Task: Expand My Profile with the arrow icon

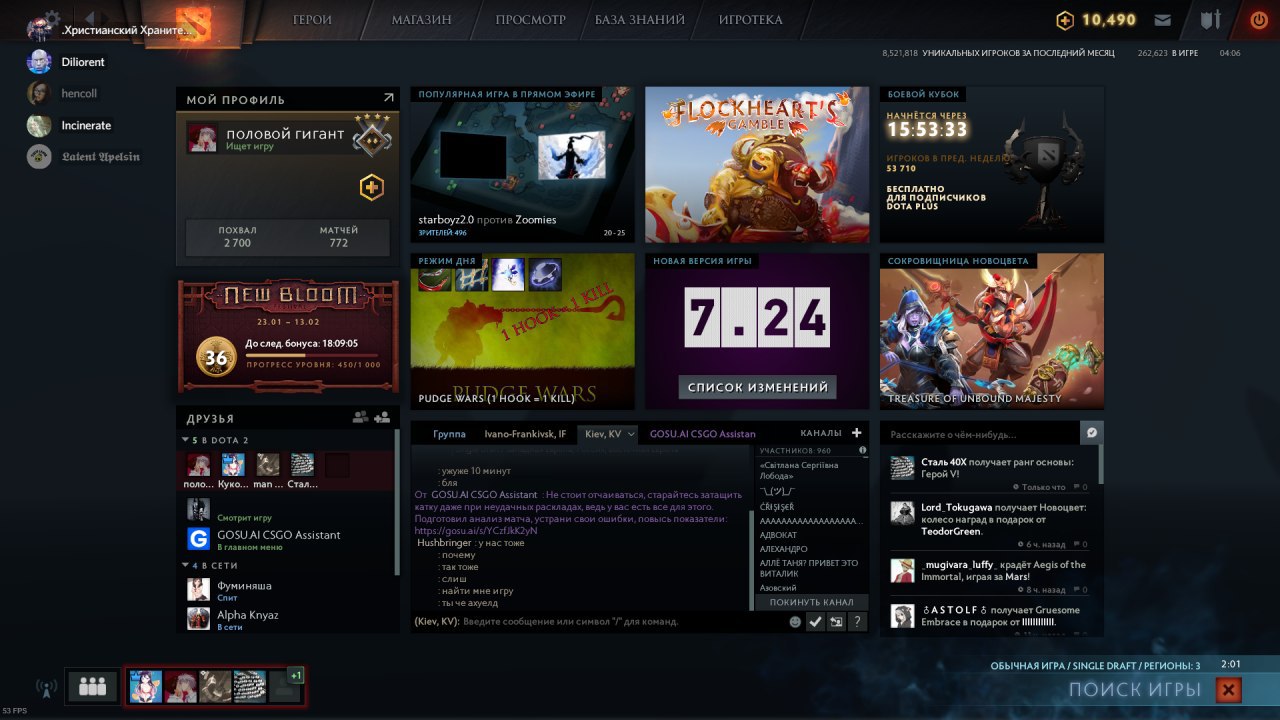Action: (x=388, y=98)
